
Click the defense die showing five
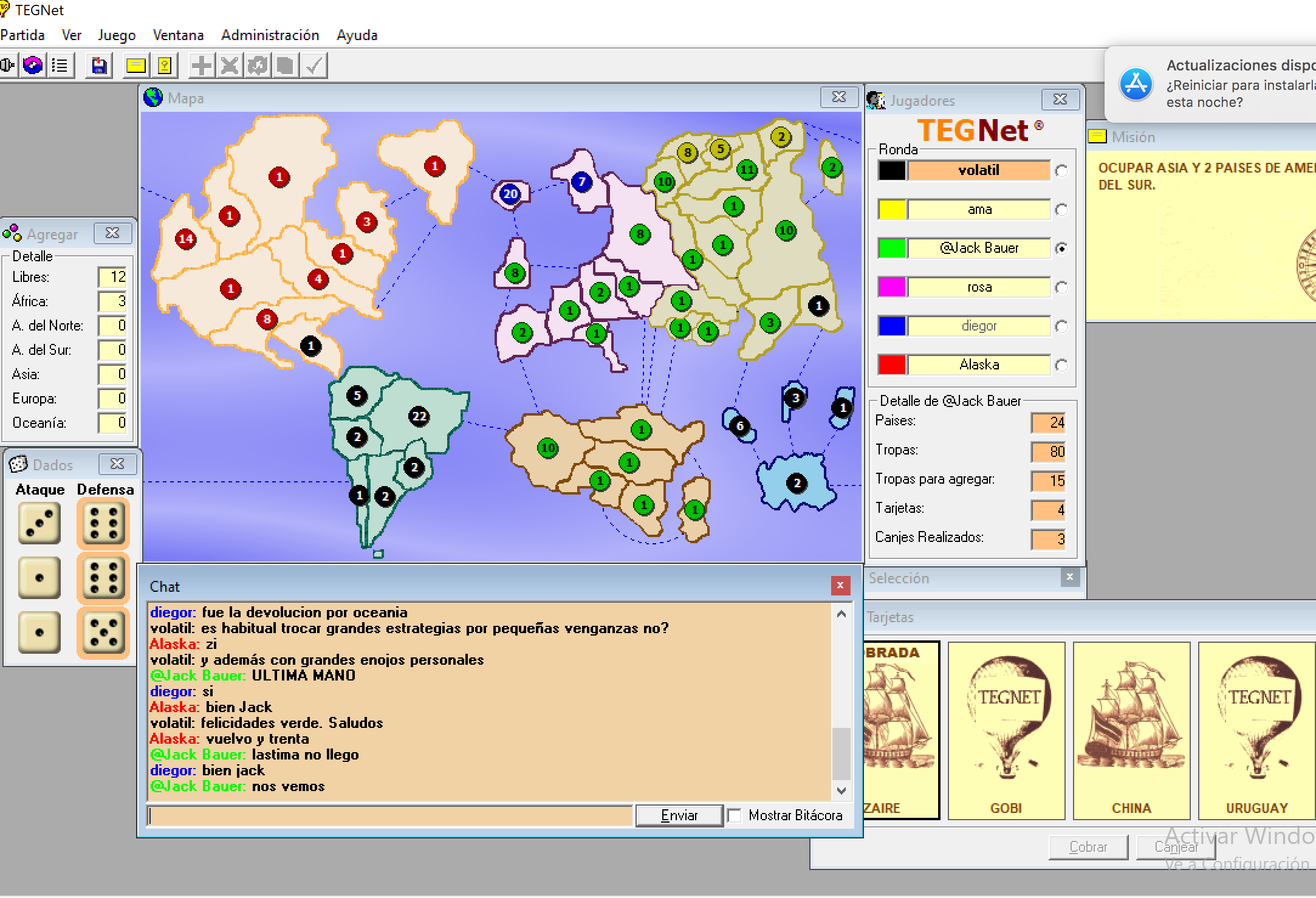point(103,632)
